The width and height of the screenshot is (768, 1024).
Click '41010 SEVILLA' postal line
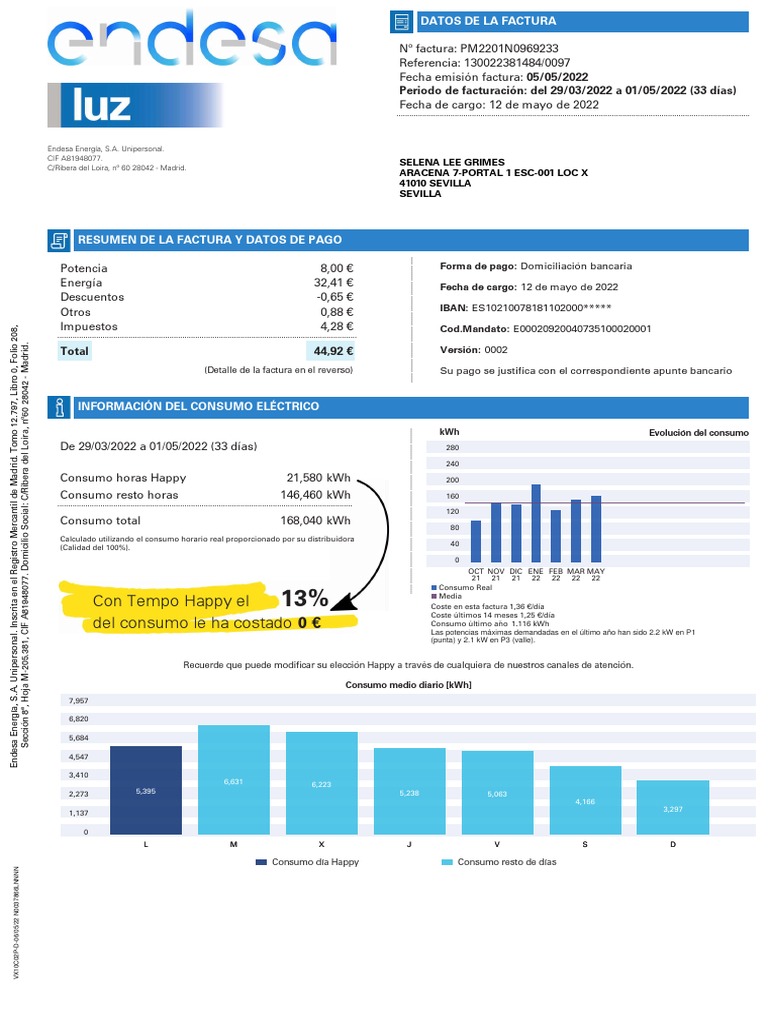coord(435,184)
